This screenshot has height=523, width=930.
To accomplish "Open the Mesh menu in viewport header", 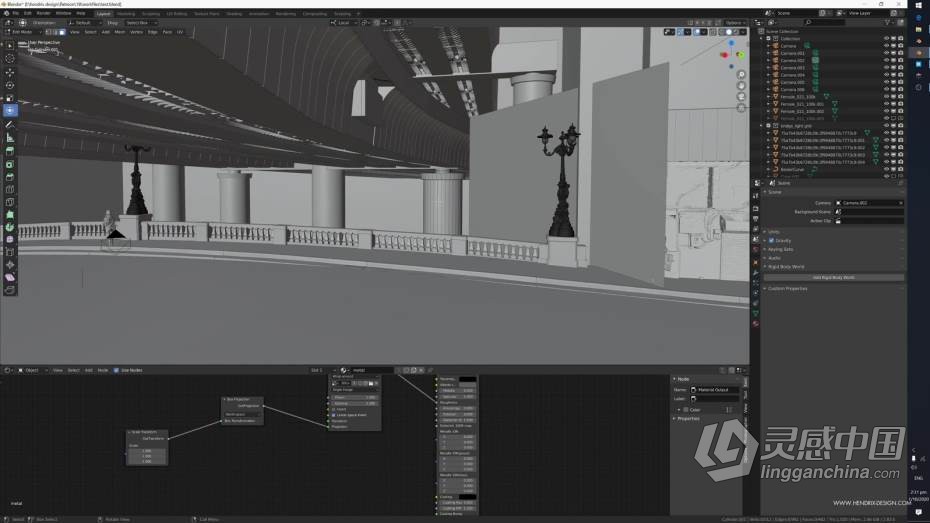I will pyautogui.click(x=120, y=32).
